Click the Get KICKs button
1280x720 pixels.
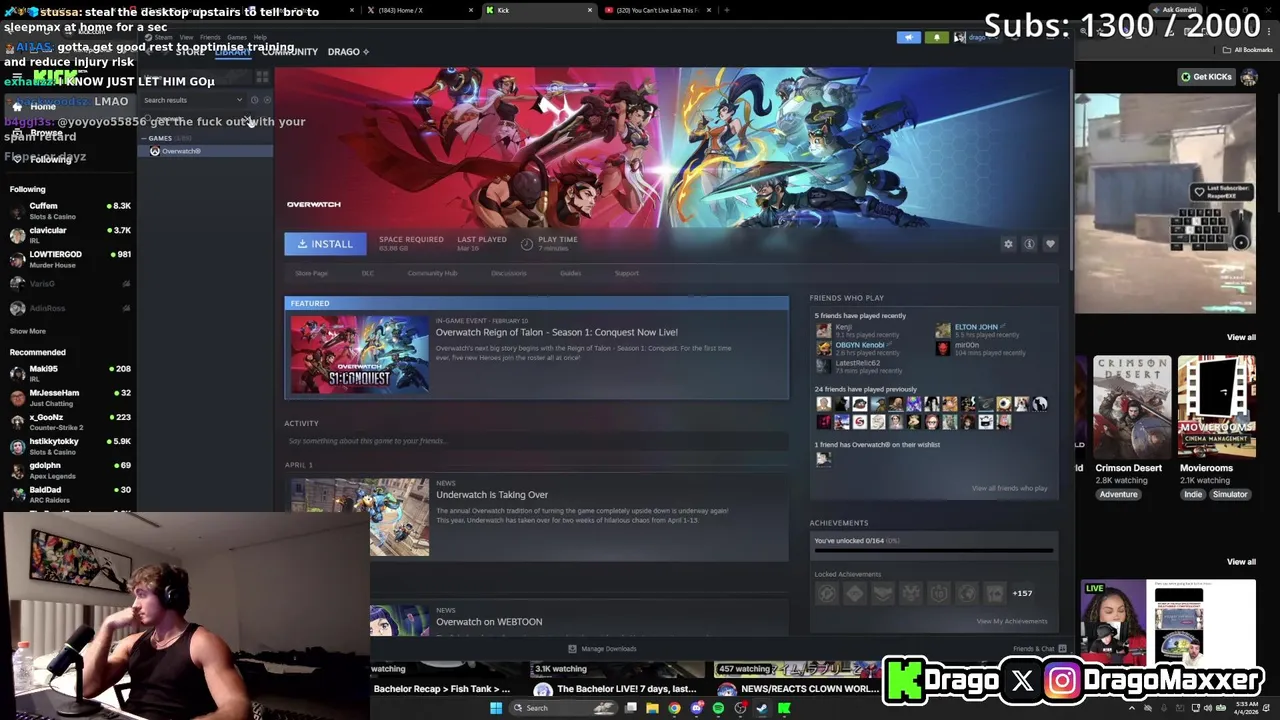click(1206, 77)
